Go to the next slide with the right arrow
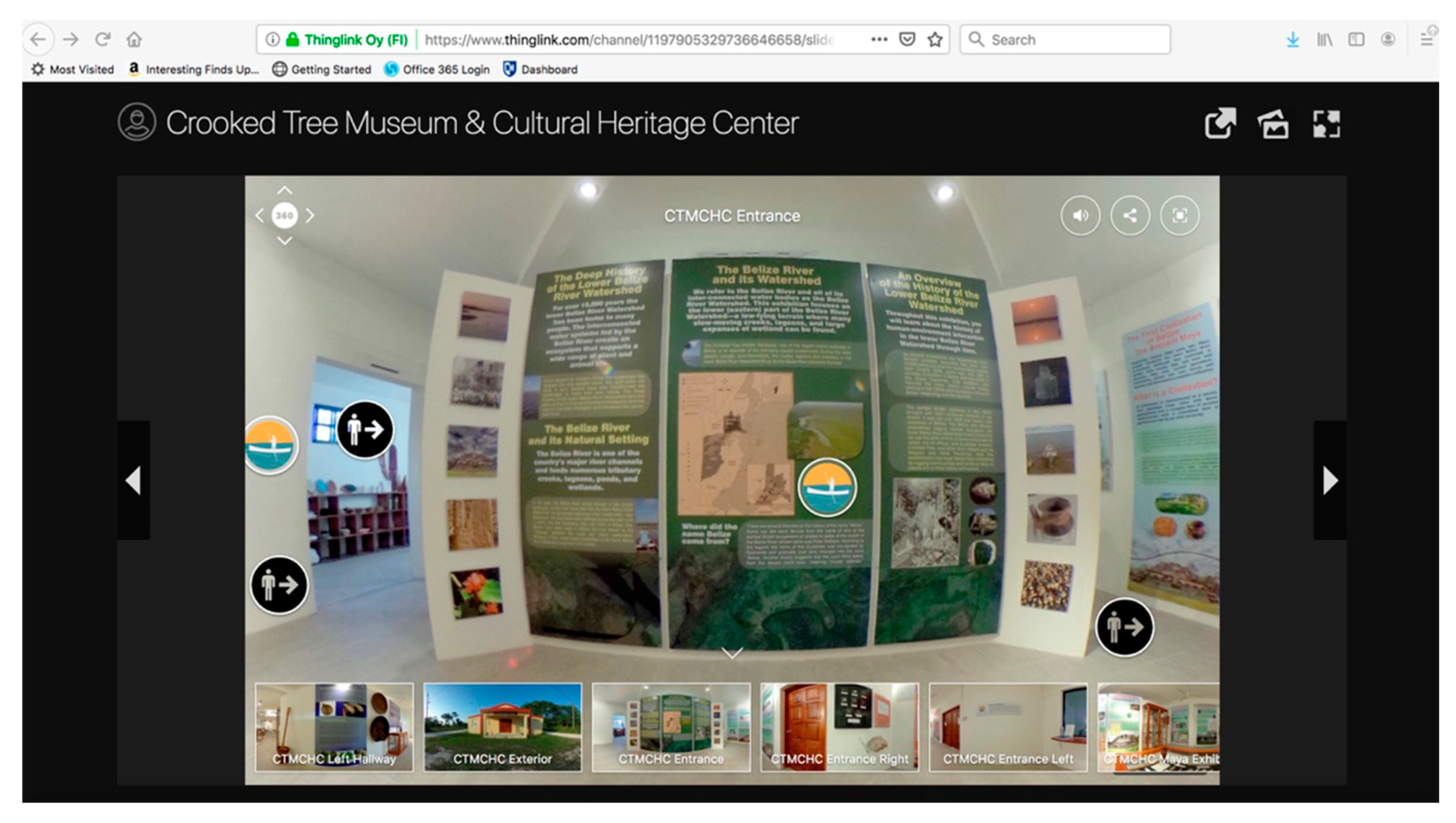Image resolution: width=1456 pixels, height=823 pixels. [x=1330, y=481]
